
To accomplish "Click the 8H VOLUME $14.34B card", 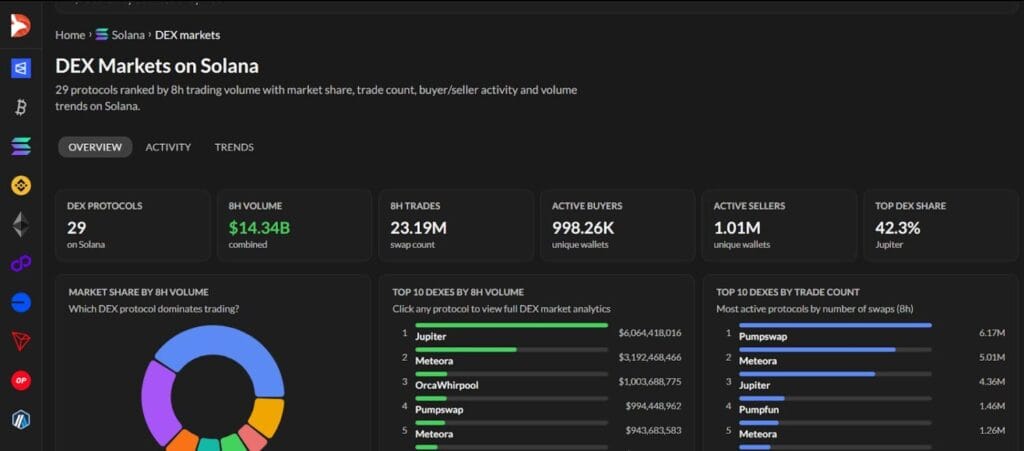I will pyautogui.click(x=294, y=225).
